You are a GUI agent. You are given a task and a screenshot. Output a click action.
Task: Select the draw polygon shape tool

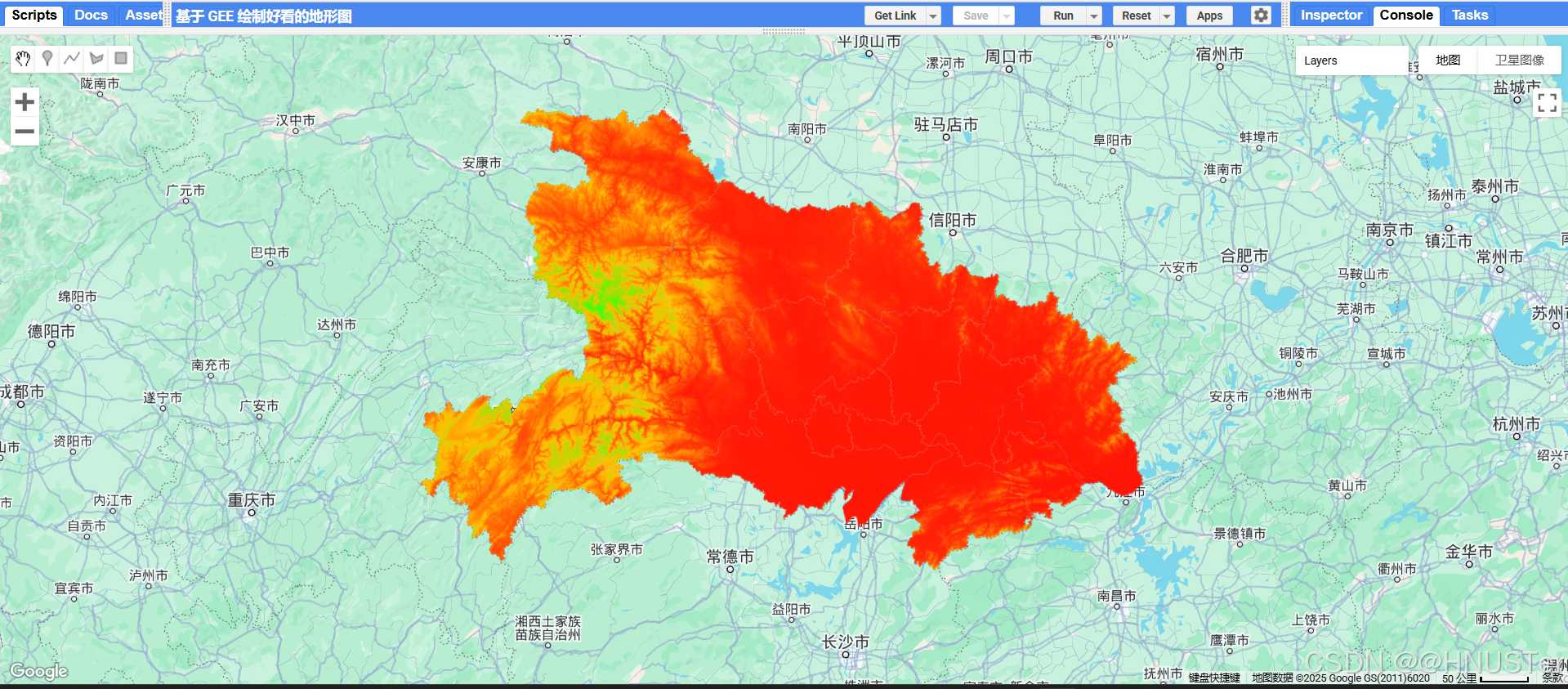click(x=96, y=58)
